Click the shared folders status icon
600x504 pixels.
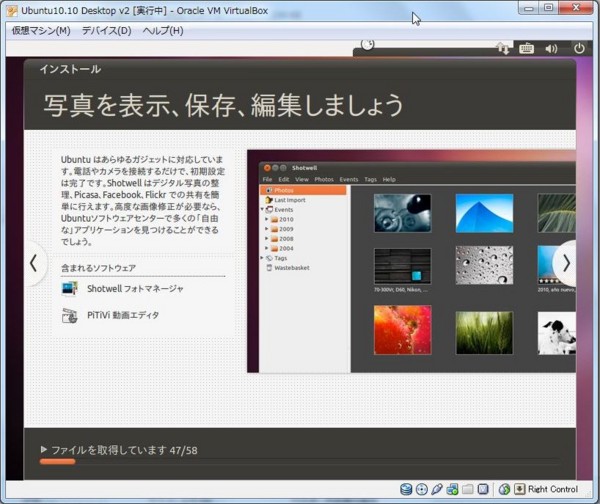point(467,489)
